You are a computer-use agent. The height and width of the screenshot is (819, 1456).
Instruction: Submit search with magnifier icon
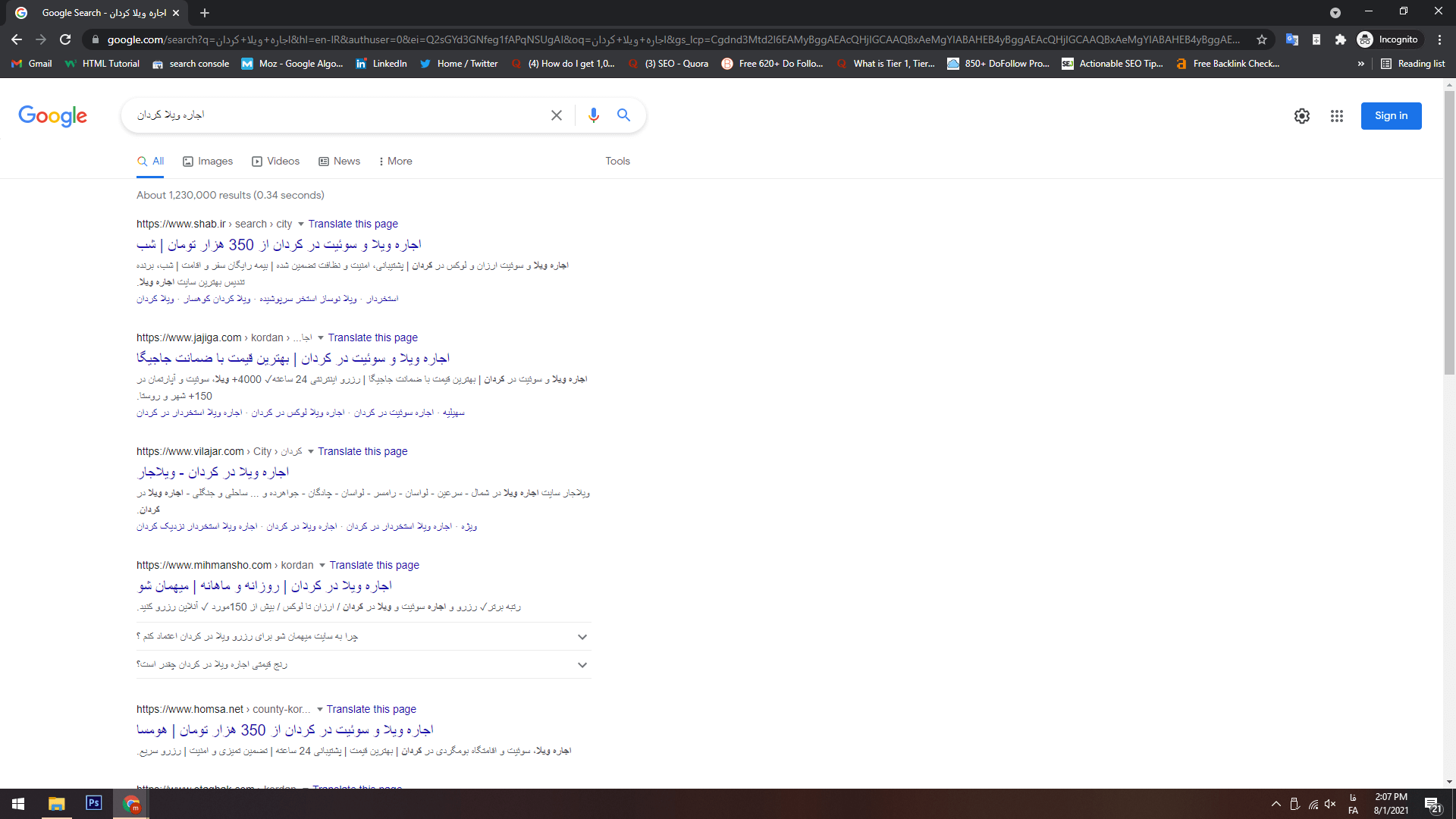pos(623,115)
